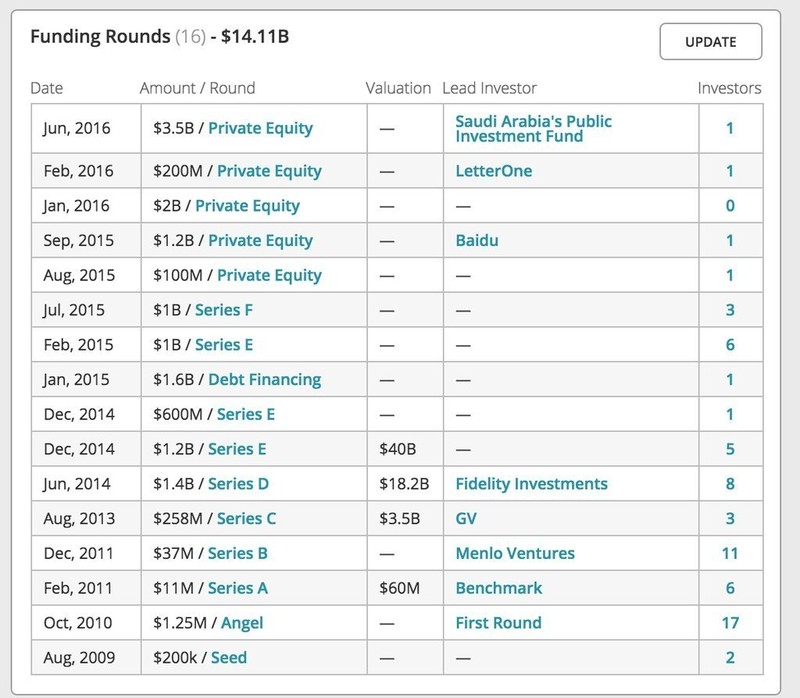Screen dimensions: 800x698
Task: Click the Series A round link
Action: 246,588
